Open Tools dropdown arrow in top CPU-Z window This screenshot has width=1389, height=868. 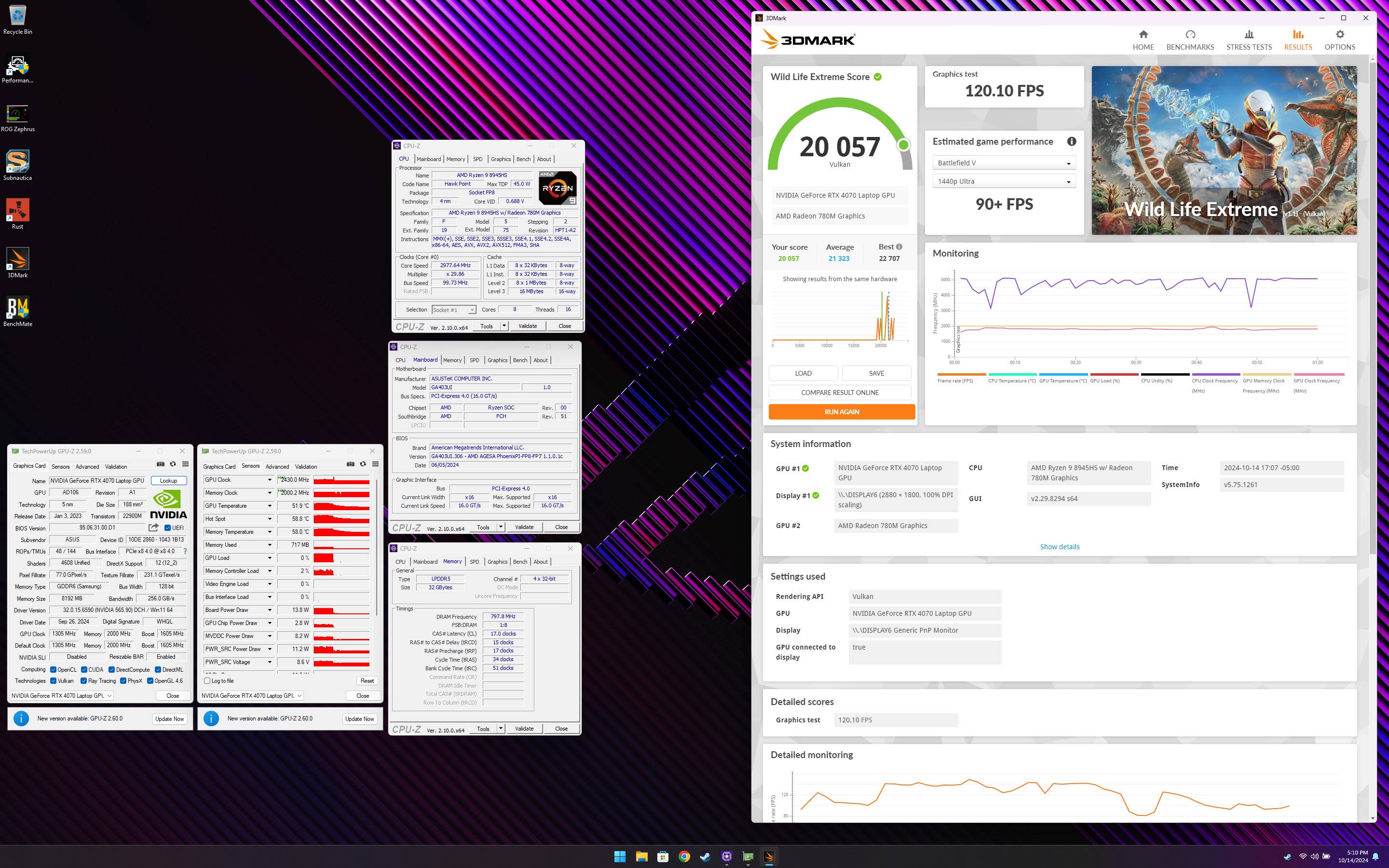(x=504, y=326)
